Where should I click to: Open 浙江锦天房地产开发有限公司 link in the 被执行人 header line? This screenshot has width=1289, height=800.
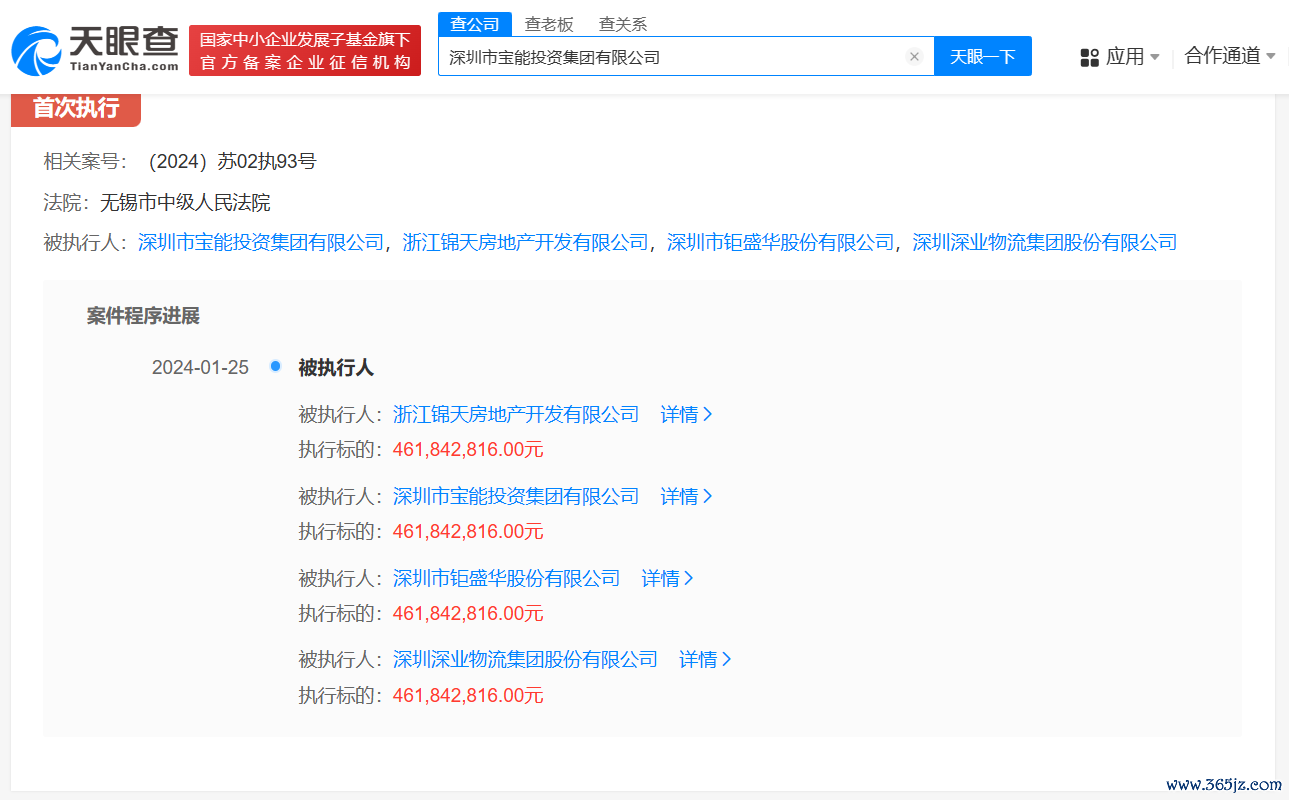(x=526, y=242)
